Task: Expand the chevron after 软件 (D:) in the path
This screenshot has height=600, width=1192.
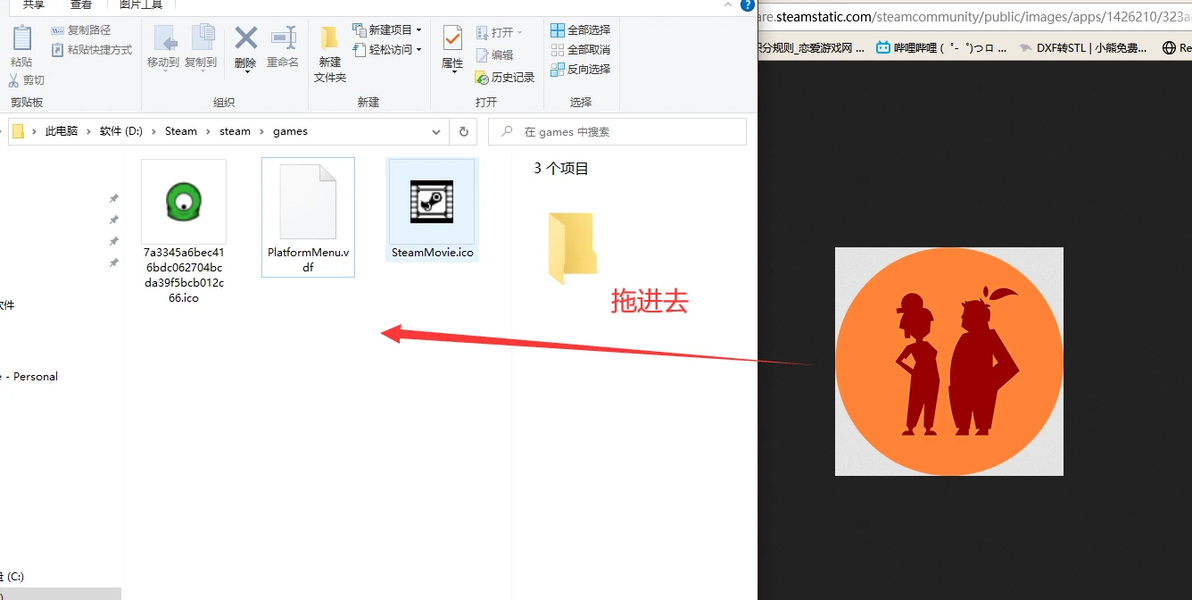Action: [154, 132]
